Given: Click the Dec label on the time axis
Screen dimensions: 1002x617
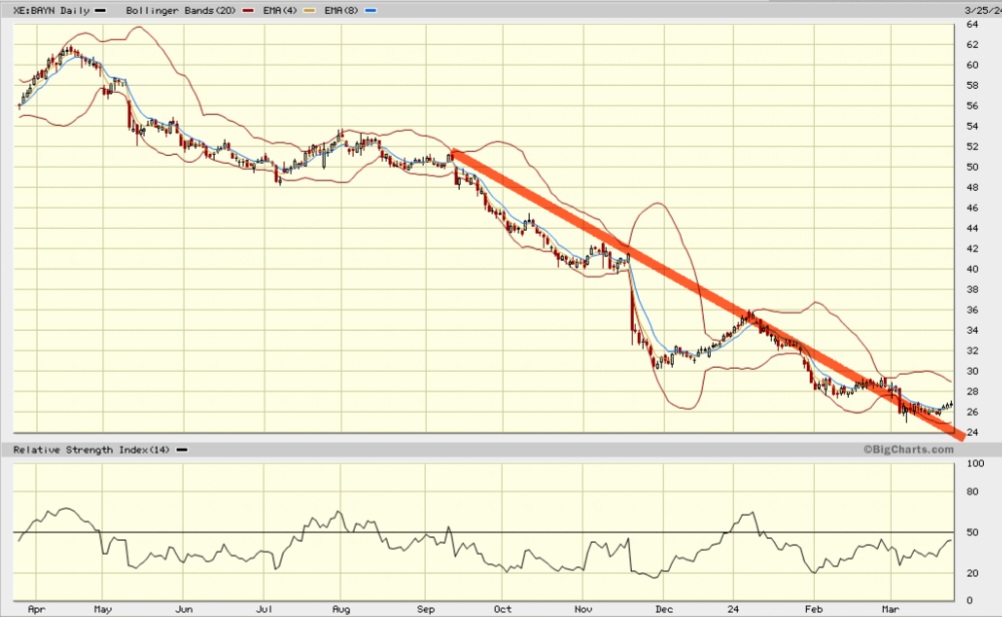Looking at the screenshot, I should point(663,608).
